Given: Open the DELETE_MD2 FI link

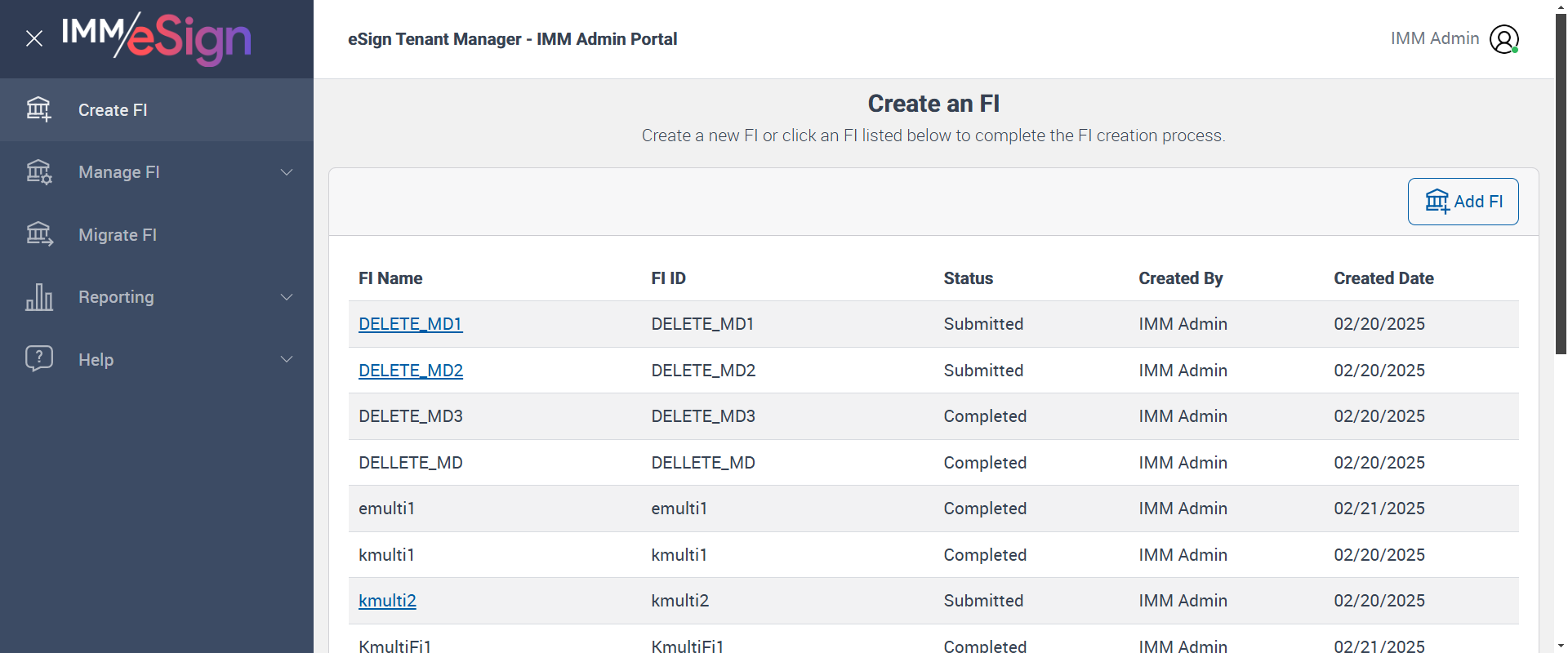Looking at the screenshot, I should pos(411,371).
